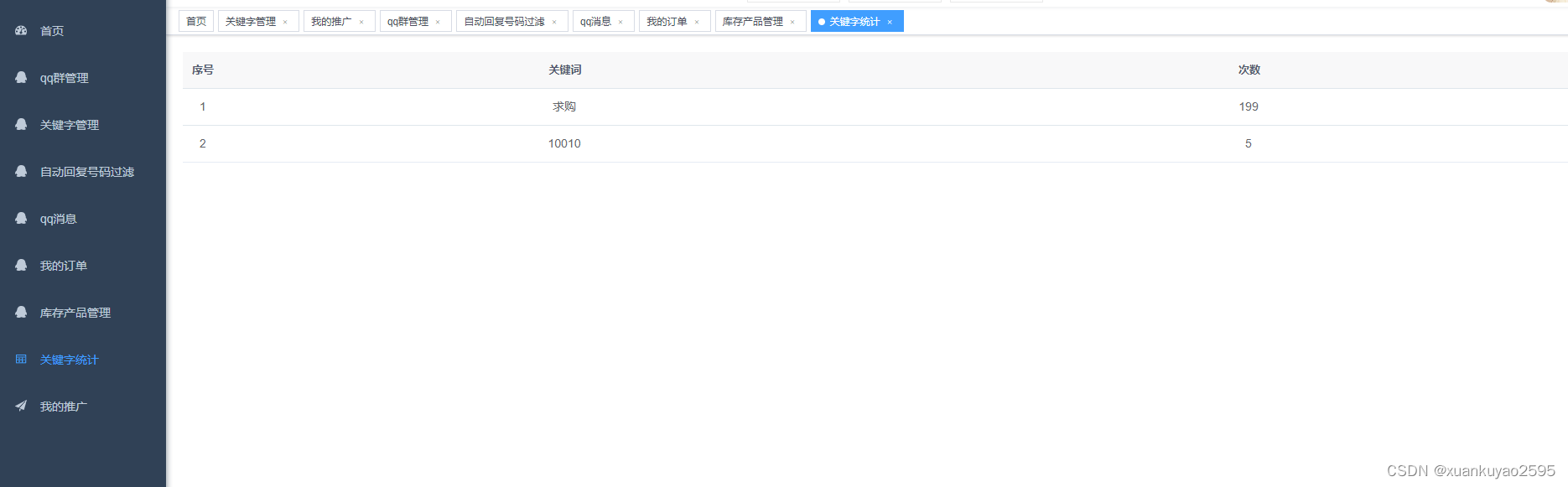This screenshot has height=487, width=1568.
Task: Click the 次数 column header
Action: pos(1249,70)
